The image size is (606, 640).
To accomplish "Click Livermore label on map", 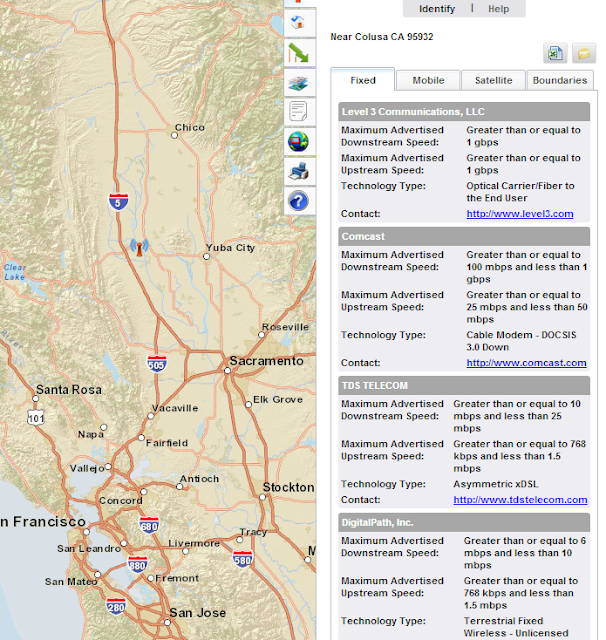I will tap(194, 543).
